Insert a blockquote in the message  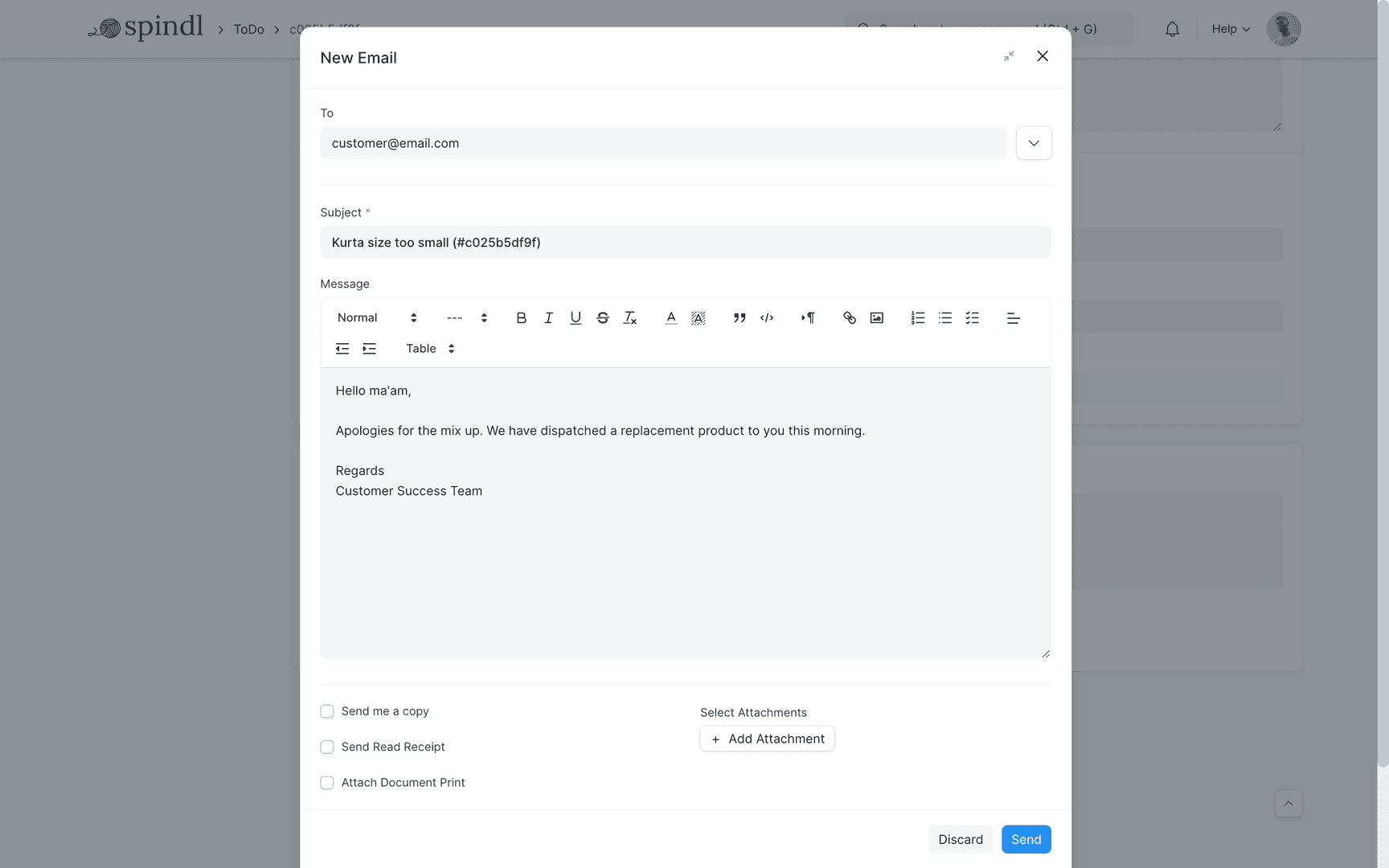click(x=739, y=317)
